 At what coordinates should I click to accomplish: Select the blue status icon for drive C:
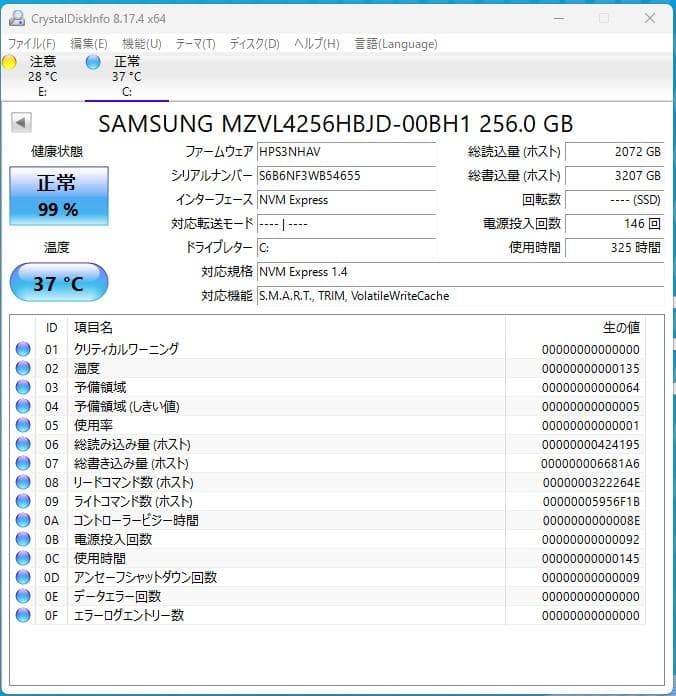93,62
